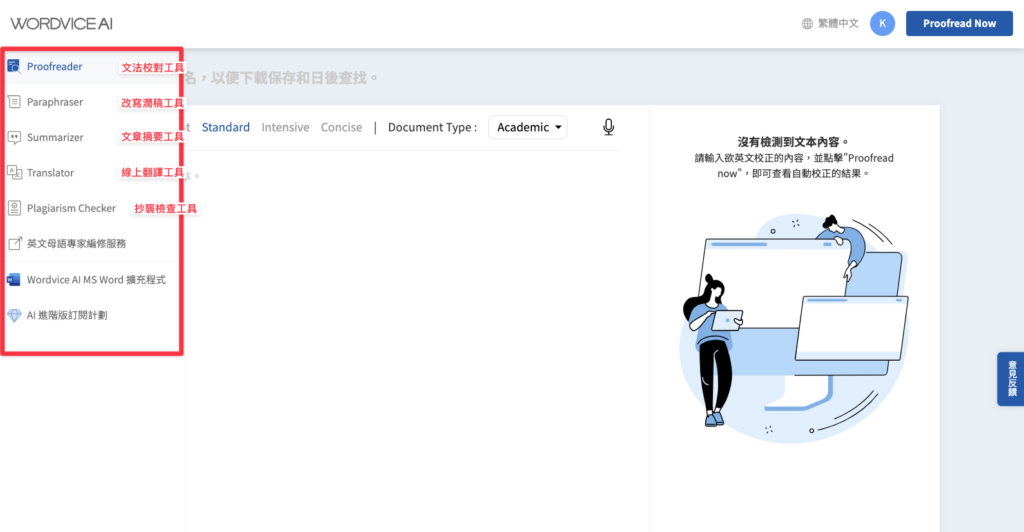Expand the Document Type Academic dropdown
Image resolution: width=1024 pixels, height=532 pixels.
tap(528, 127)
